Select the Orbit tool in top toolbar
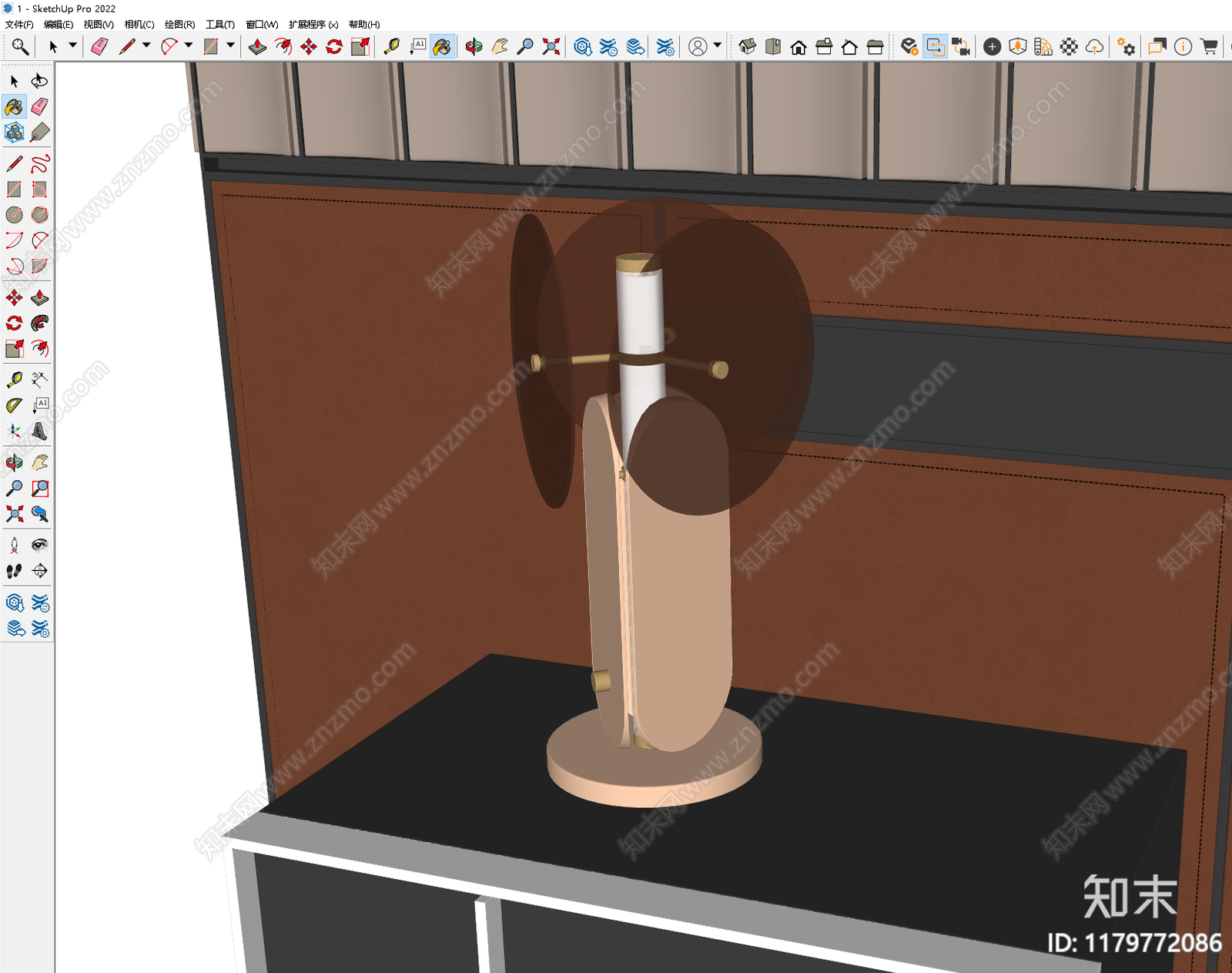This screenshot has width=1232, height=973. (474, 47)
